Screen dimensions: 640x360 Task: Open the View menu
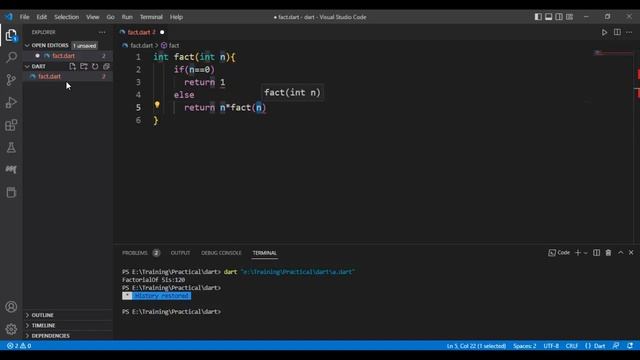93,17
